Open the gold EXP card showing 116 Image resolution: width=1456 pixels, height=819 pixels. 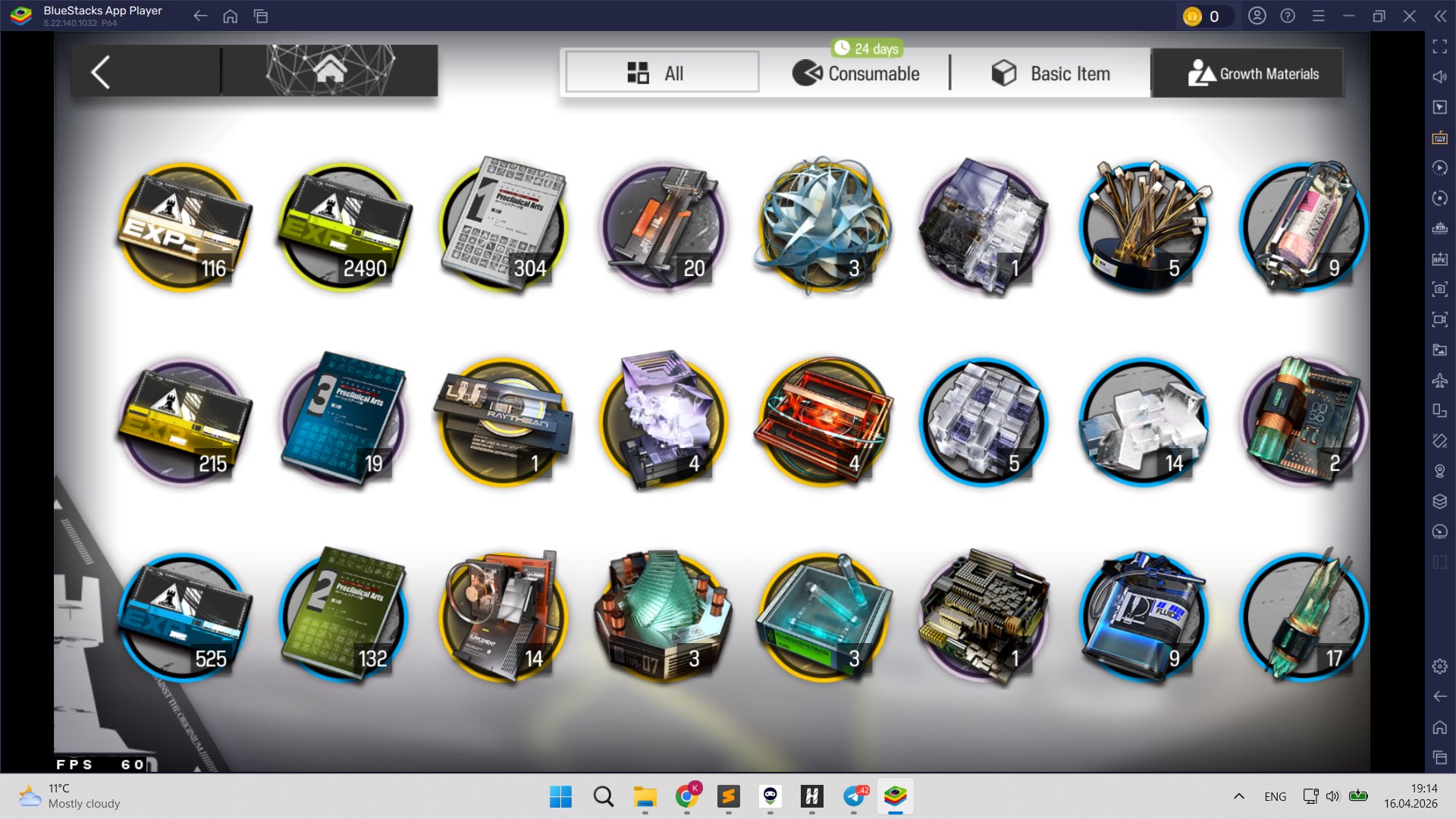click(182, 227)
